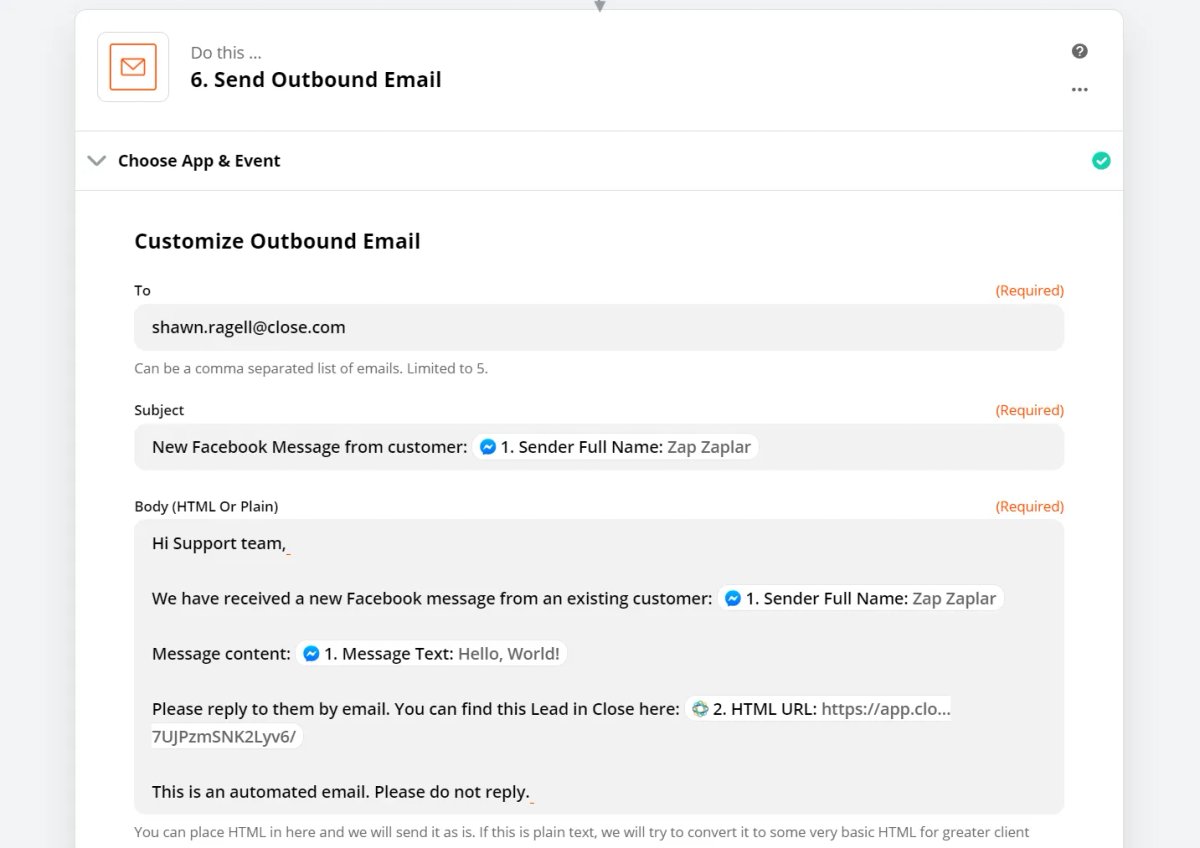Click the Messenger icon in Subject pill
1200x848 pixels.
[x=488, y=447]
